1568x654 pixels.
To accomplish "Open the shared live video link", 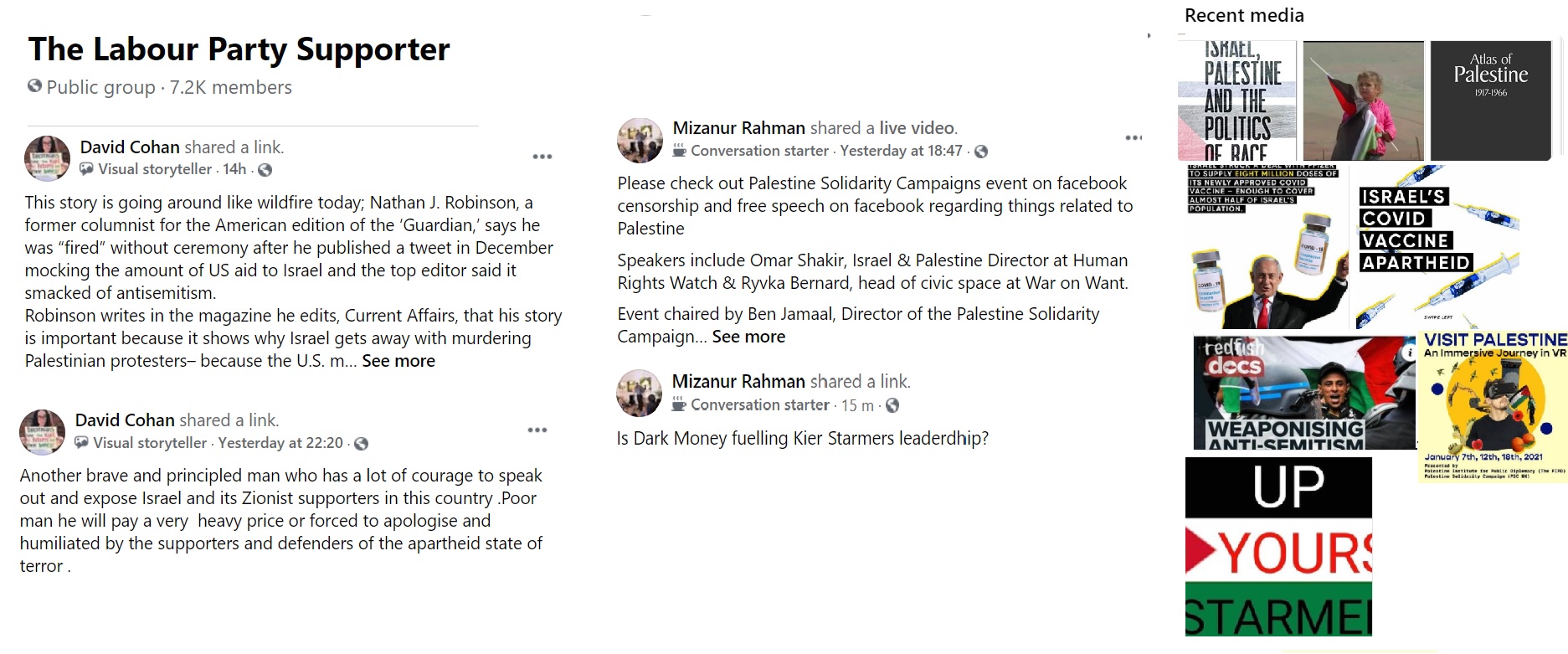I will point(917,128).
